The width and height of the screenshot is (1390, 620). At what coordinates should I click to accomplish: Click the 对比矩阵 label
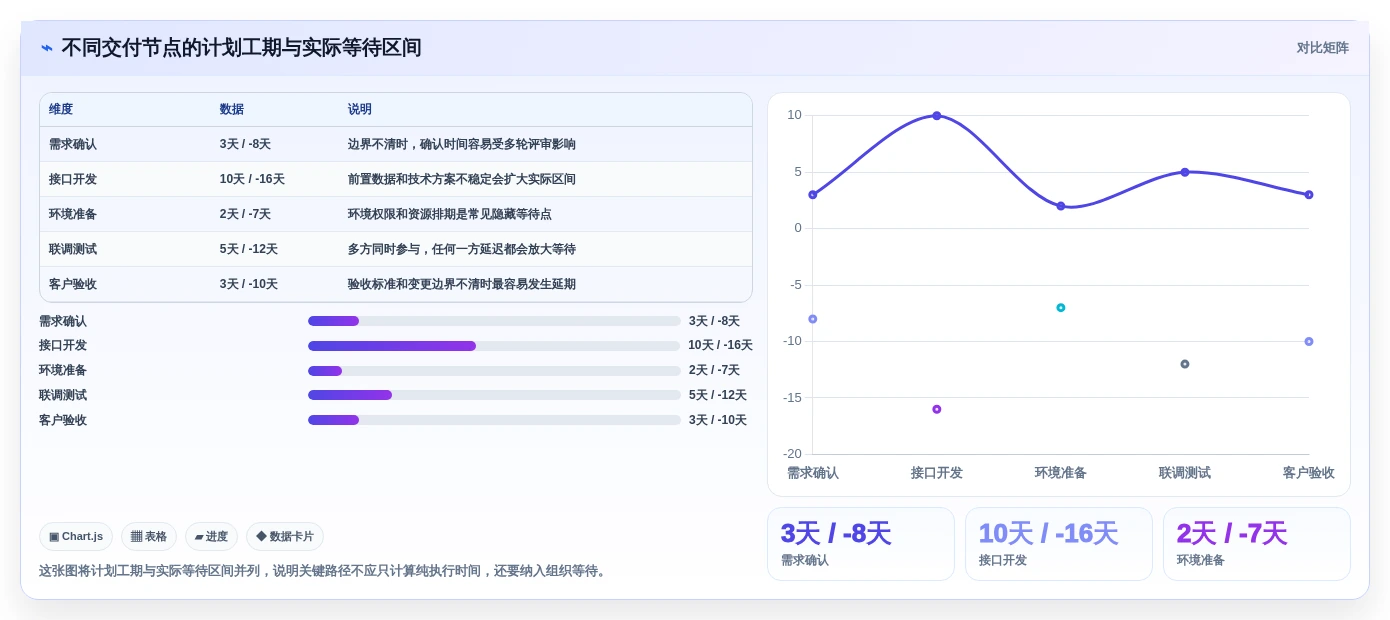click(1322, 48)
